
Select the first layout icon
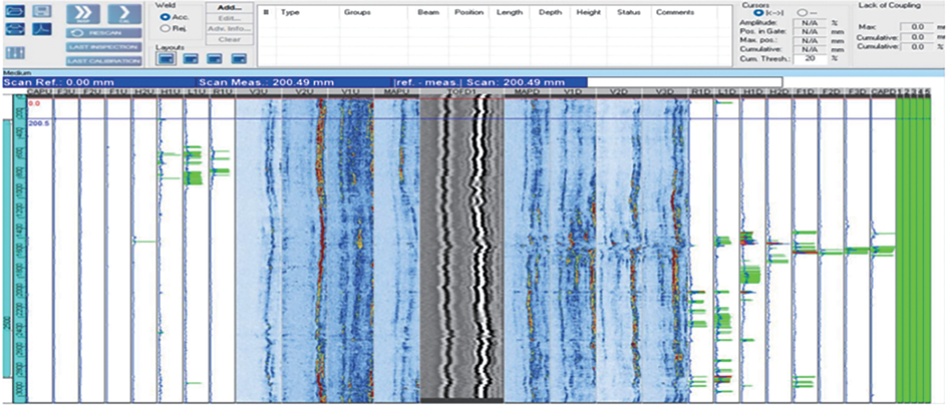[166, 59]
